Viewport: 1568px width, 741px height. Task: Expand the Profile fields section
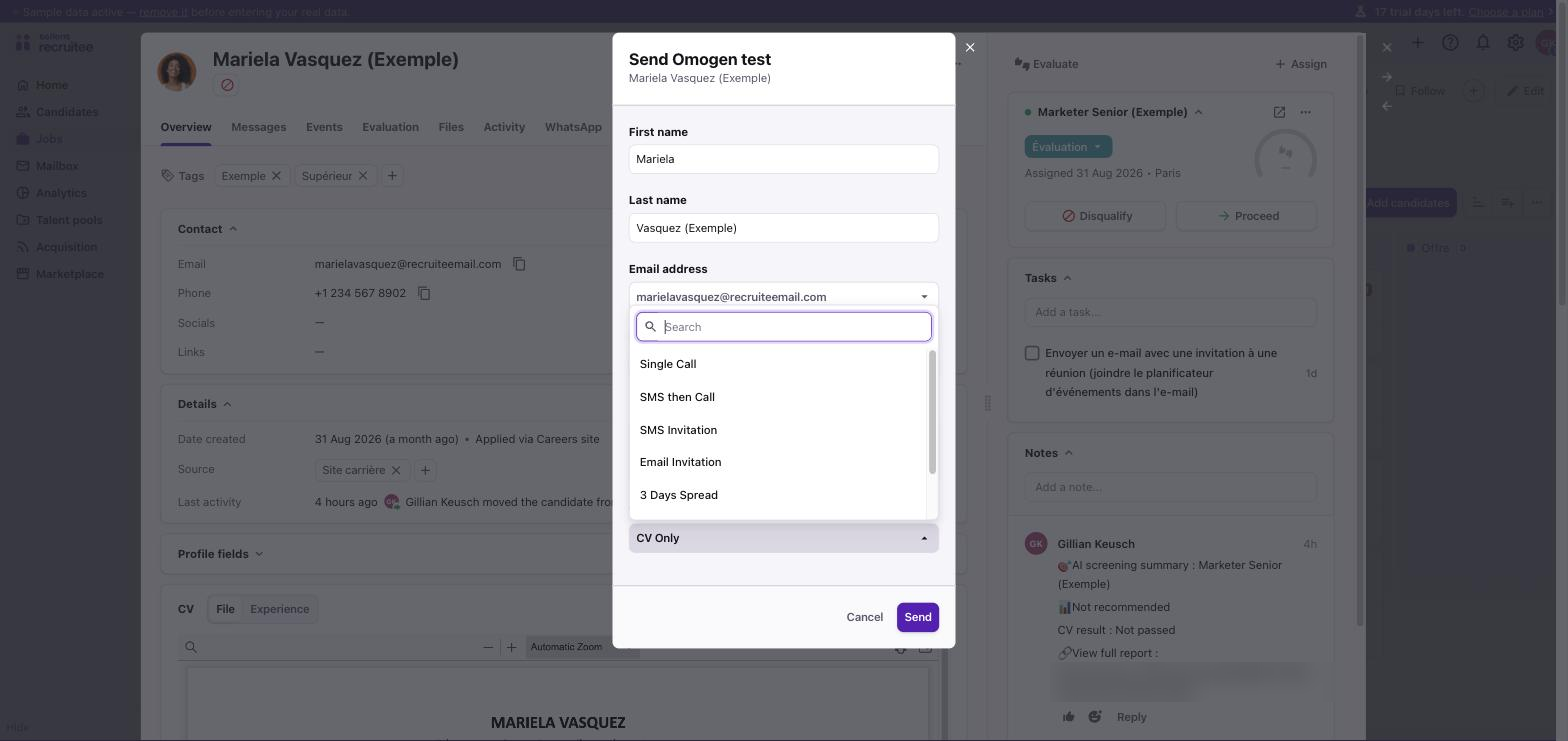(x=221, y=554)
